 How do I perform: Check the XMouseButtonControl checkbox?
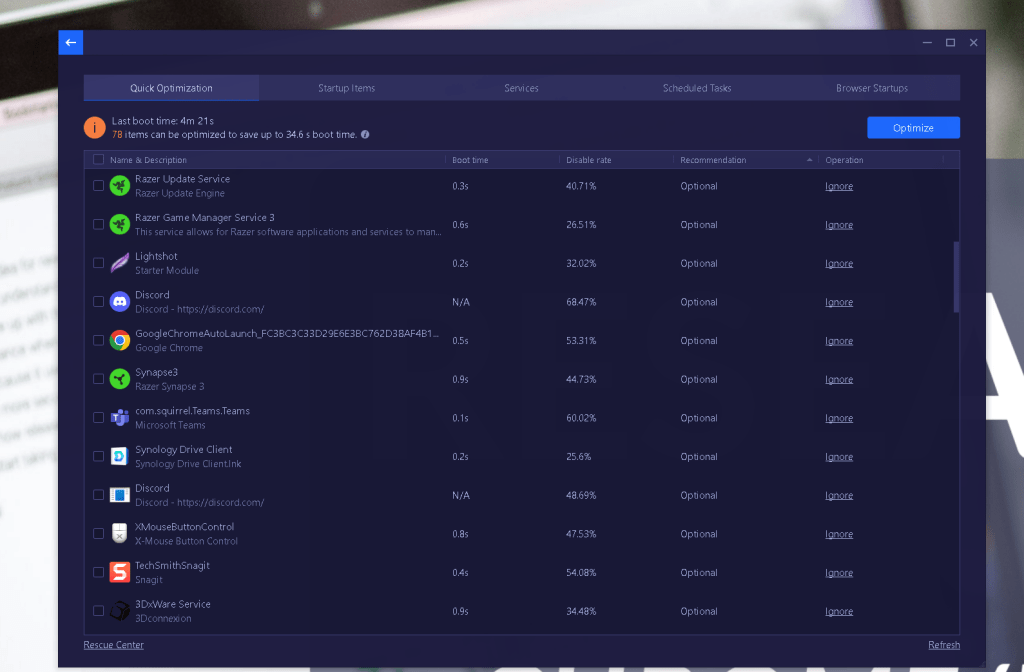tap(99, 534)
